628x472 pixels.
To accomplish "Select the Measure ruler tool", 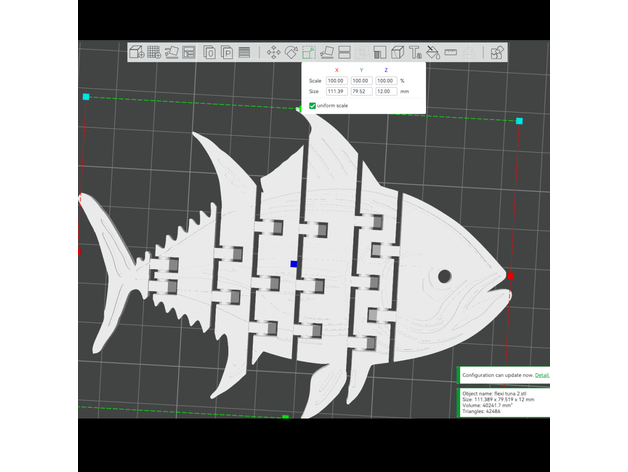I will pos(452,52).
